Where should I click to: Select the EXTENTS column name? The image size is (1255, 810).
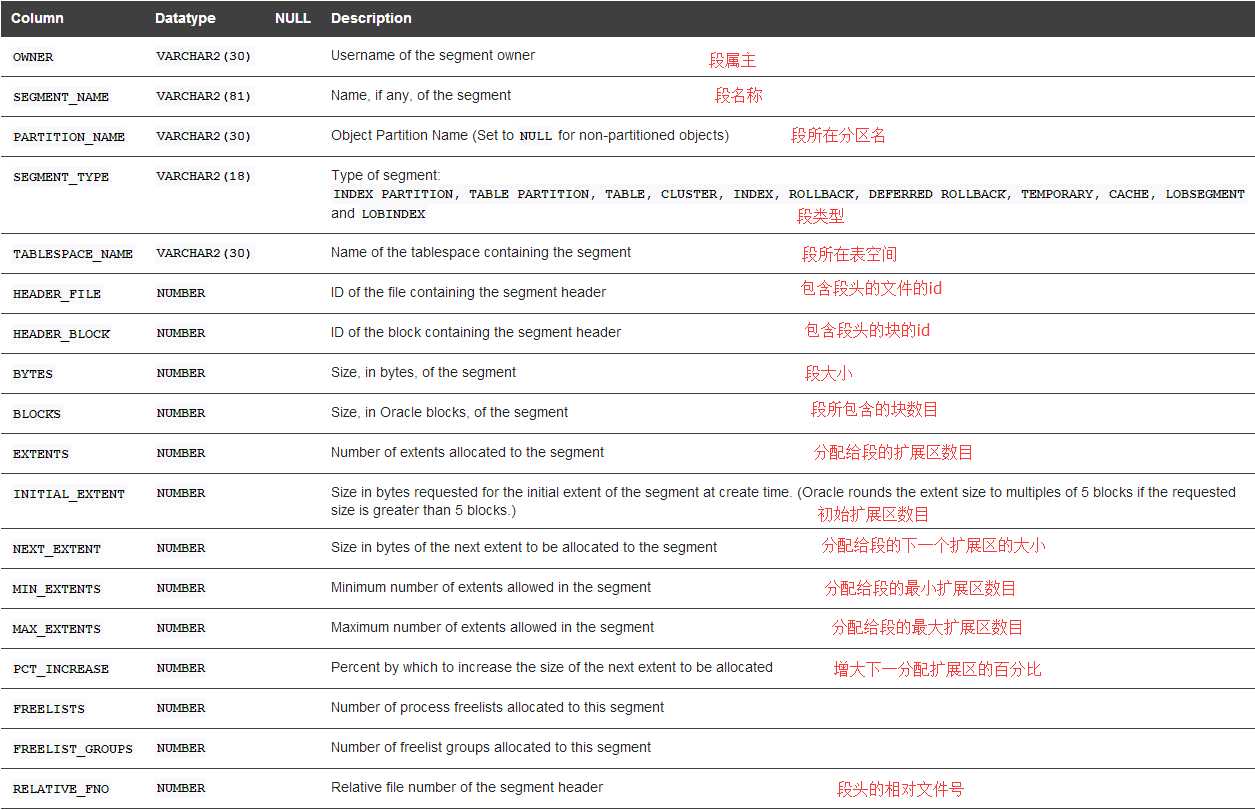[x=41, y=454]
